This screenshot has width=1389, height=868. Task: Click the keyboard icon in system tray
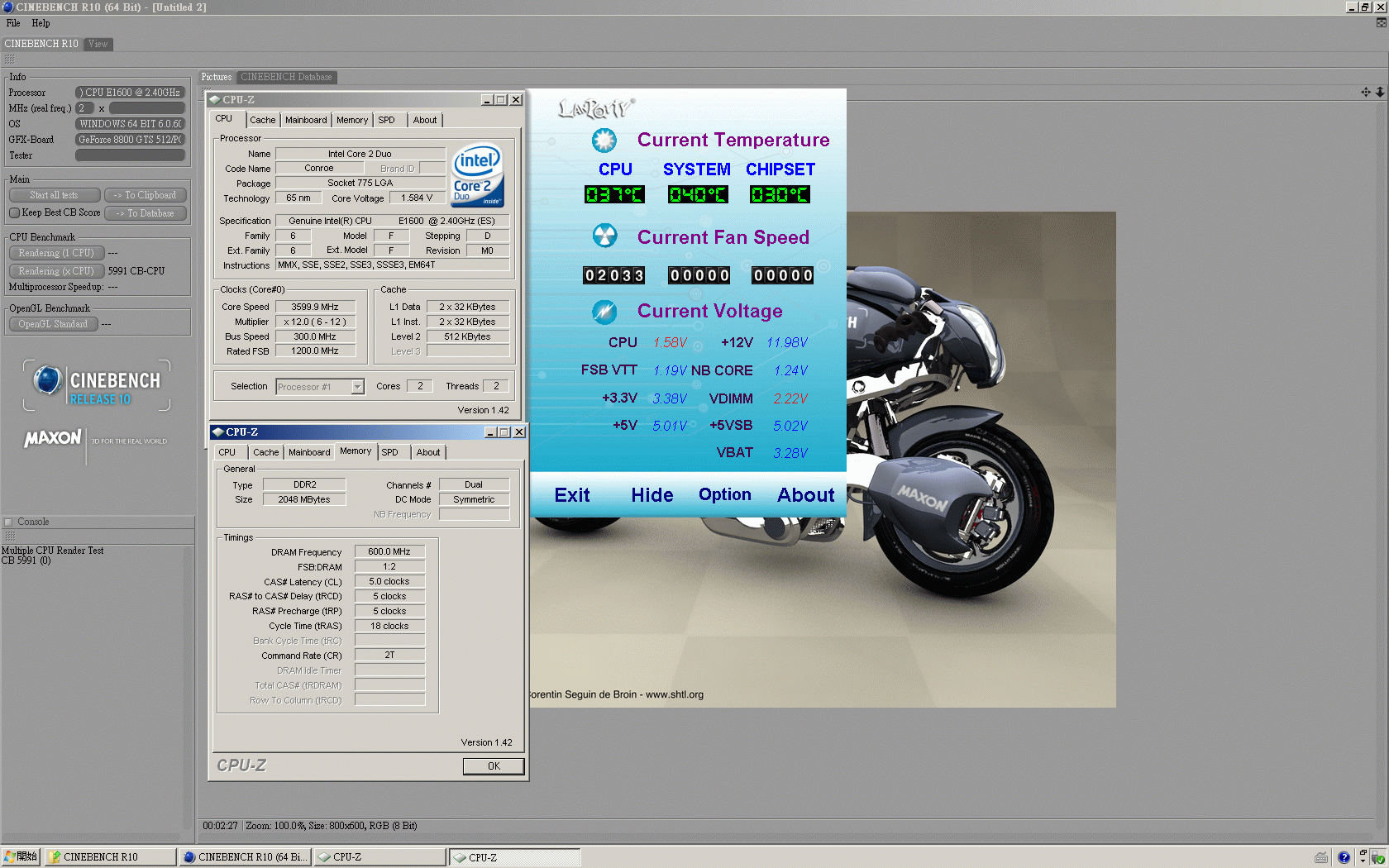[1321, 857]
